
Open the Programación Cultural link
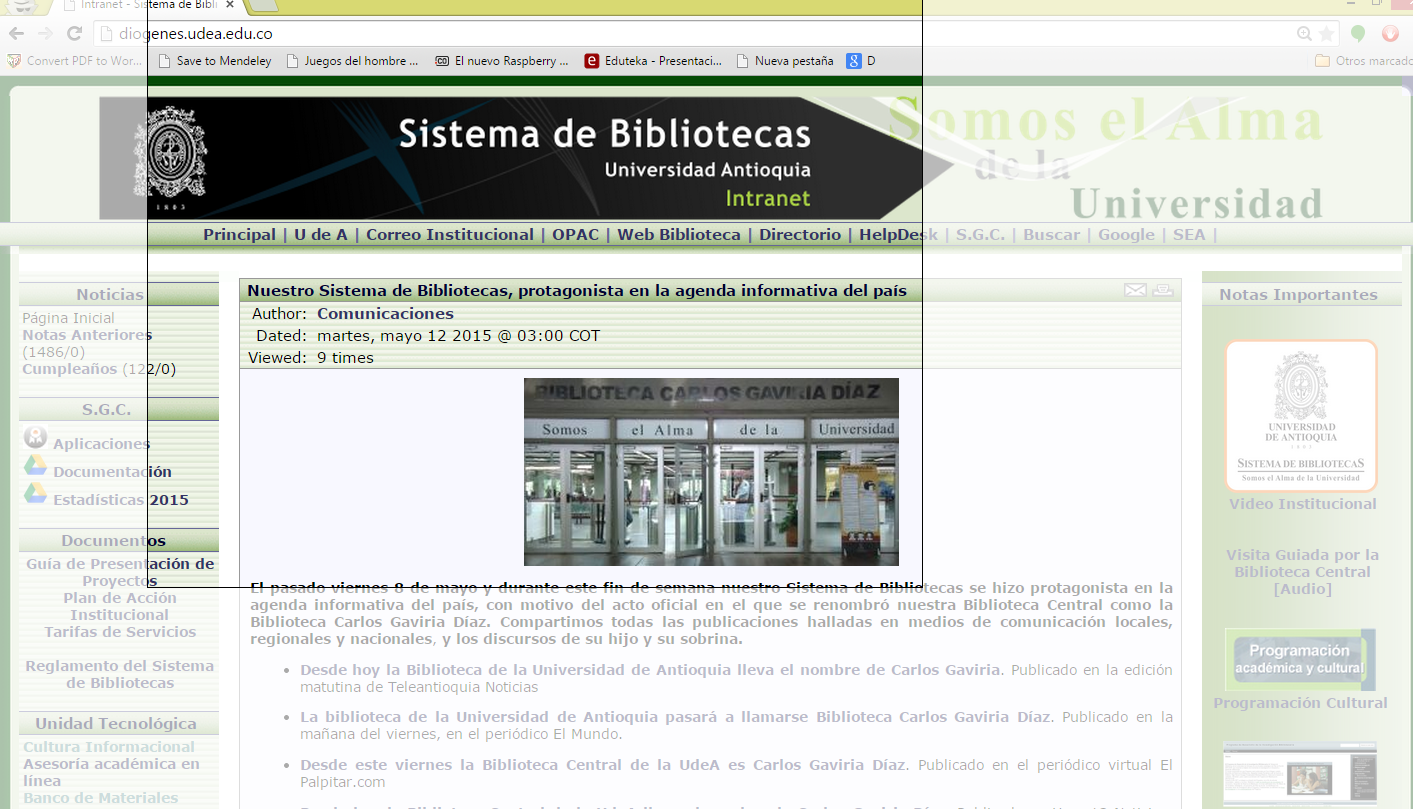coord(1300,703)
